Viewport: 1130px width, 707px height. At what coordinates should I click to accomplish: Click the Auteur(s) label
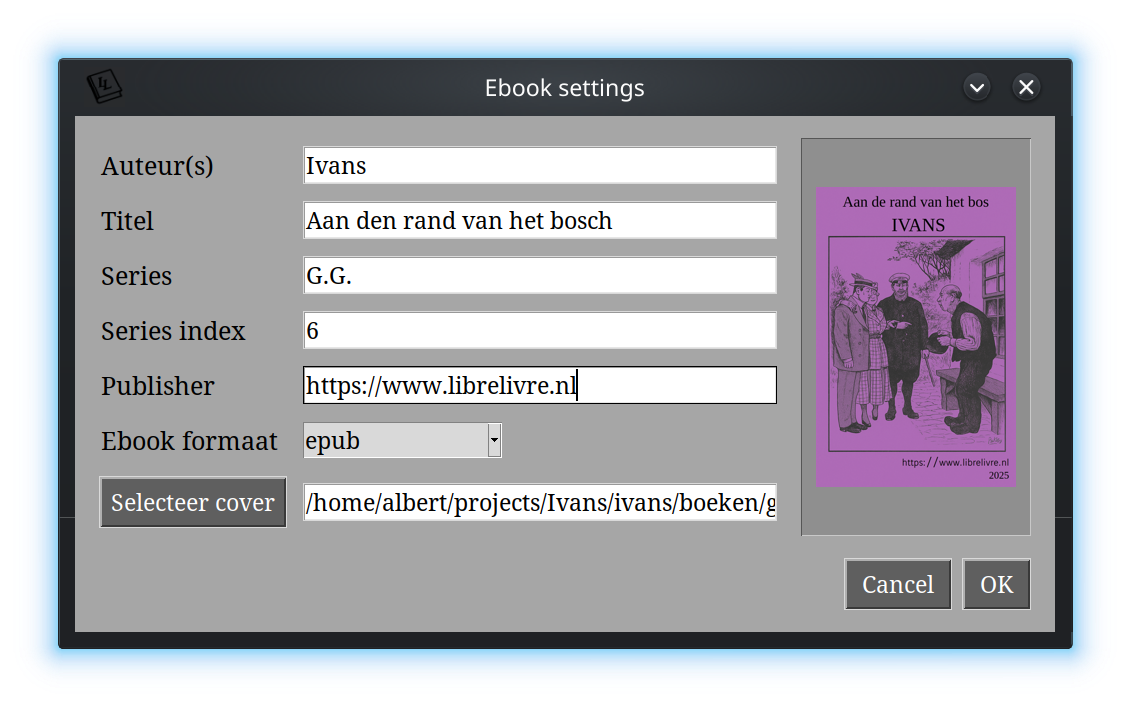click(157, 166)
